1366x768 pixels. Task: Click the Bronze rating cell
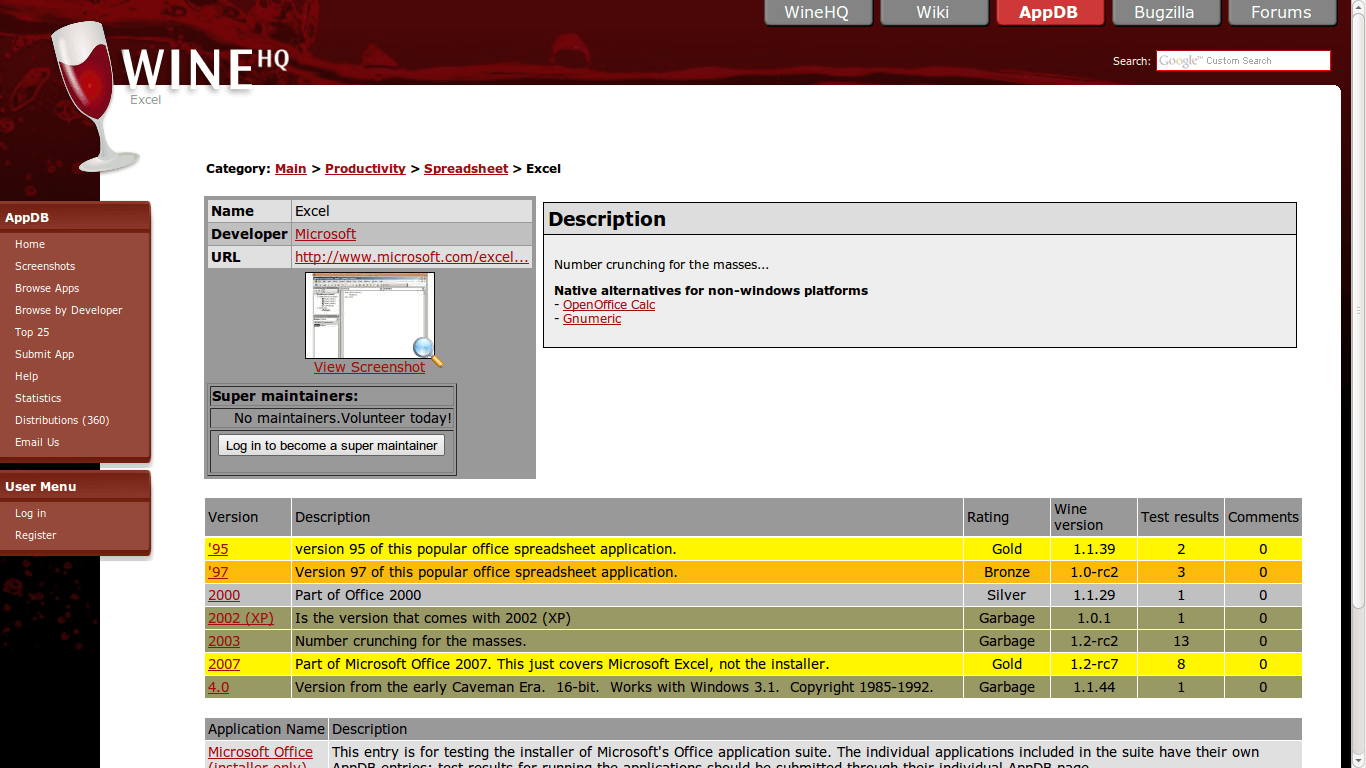tap(1007, 572)
